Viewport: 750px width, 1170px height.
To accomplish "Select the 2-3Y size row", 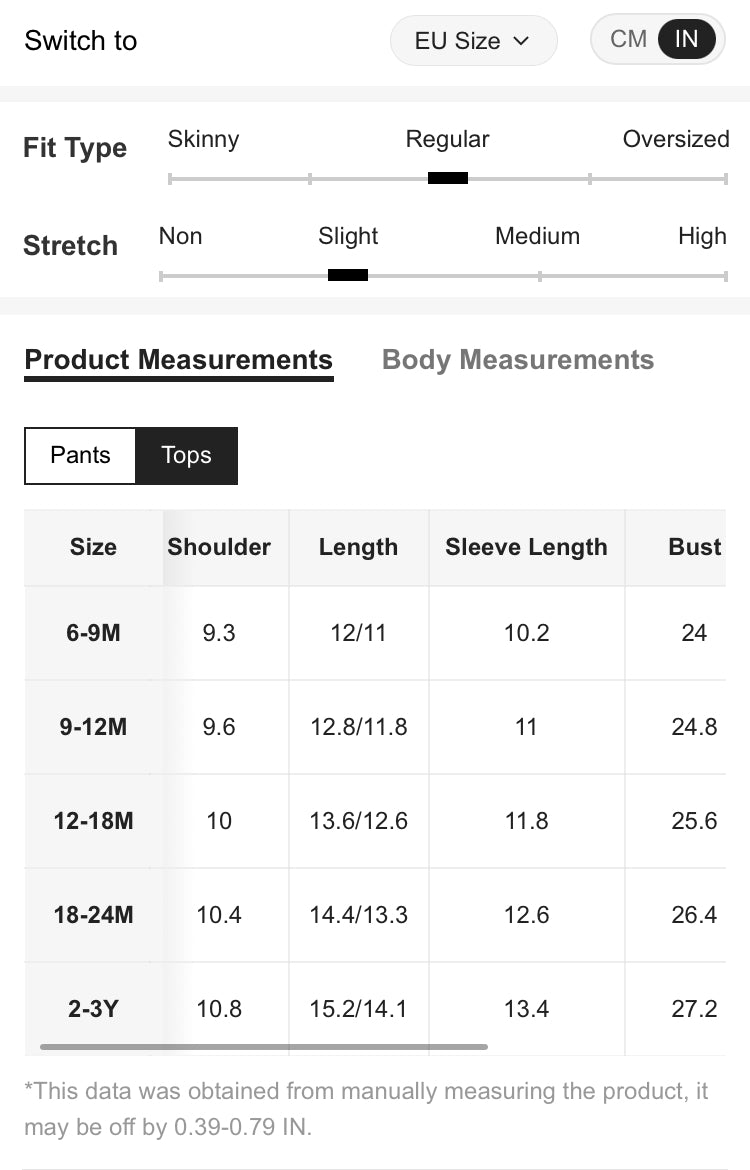I will click(93, 1009).
